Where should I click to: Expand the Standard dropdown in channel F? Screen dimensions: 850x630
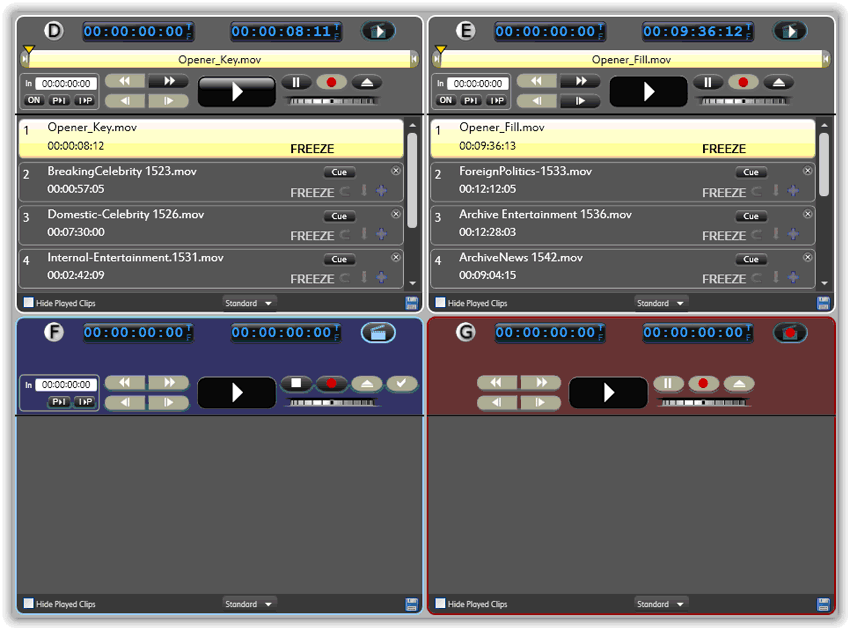tap(249, 604)
